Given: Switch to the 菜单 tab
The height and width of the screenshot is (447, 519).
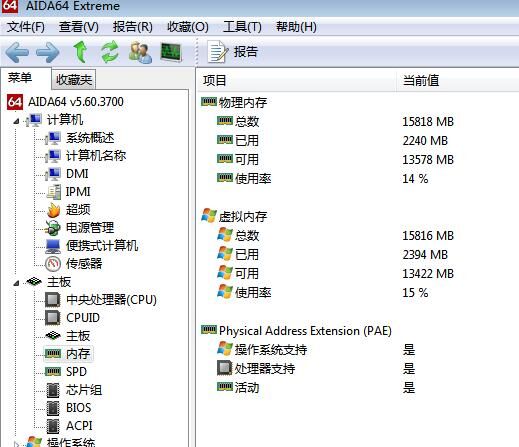Looking at the screenshot, I should click(20, 78).
